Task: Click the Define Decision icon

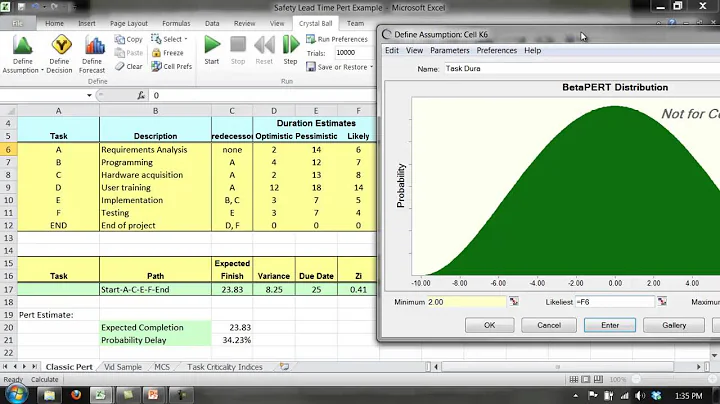Action: tap(60, 45)
